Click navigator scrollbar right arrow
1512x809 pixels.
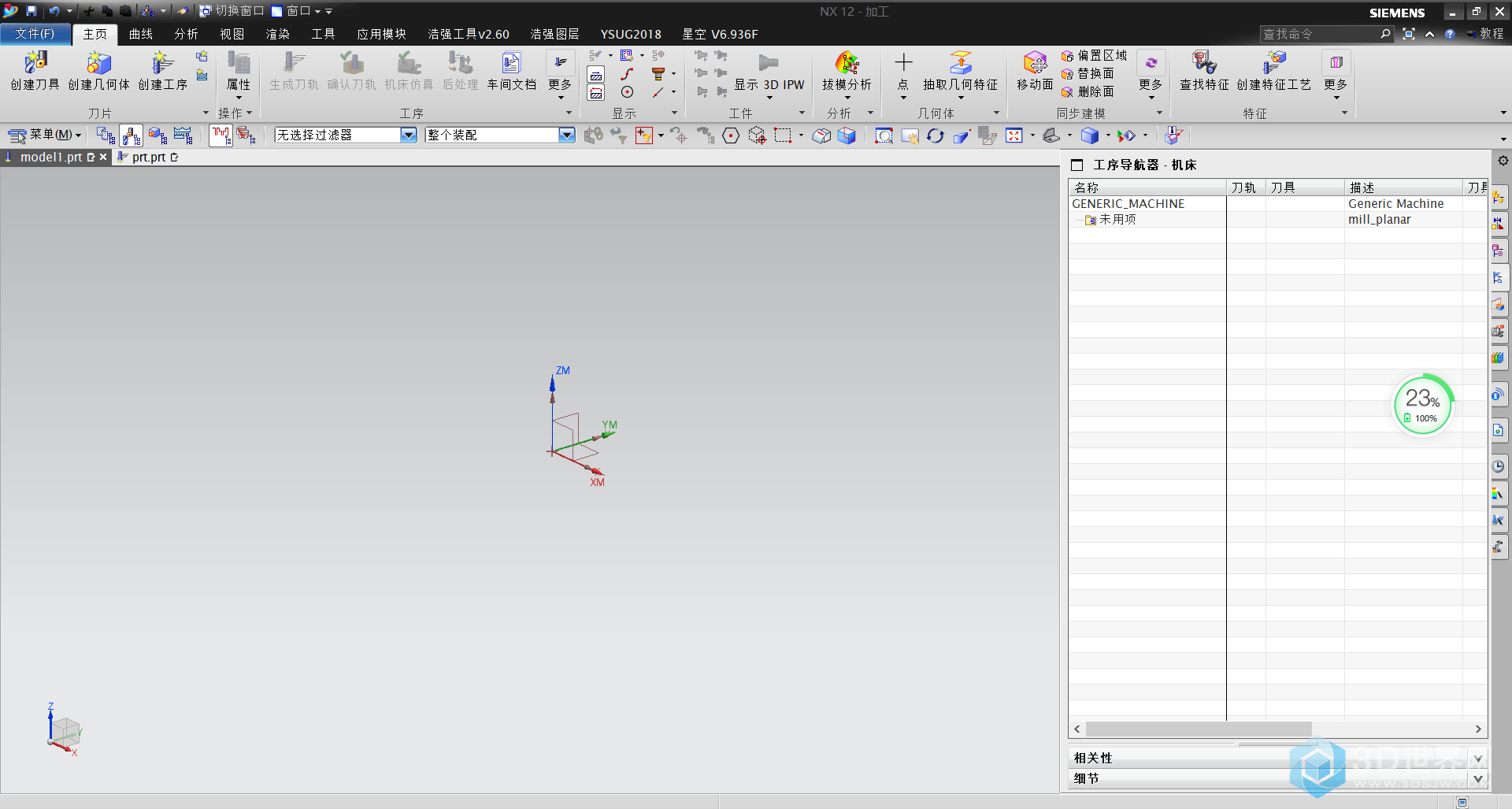[1478, 729]
